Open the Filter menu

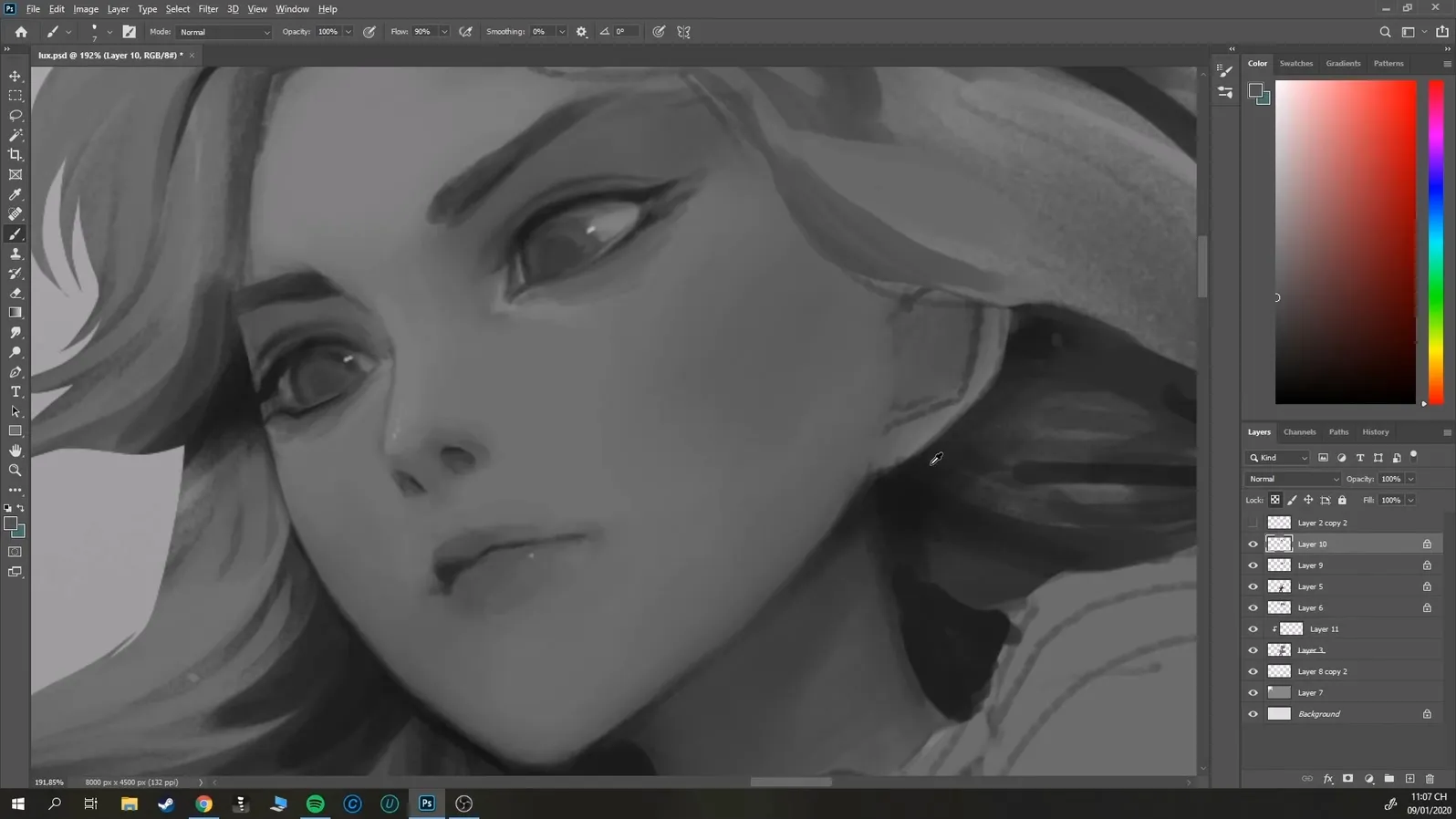coord(208,9)
